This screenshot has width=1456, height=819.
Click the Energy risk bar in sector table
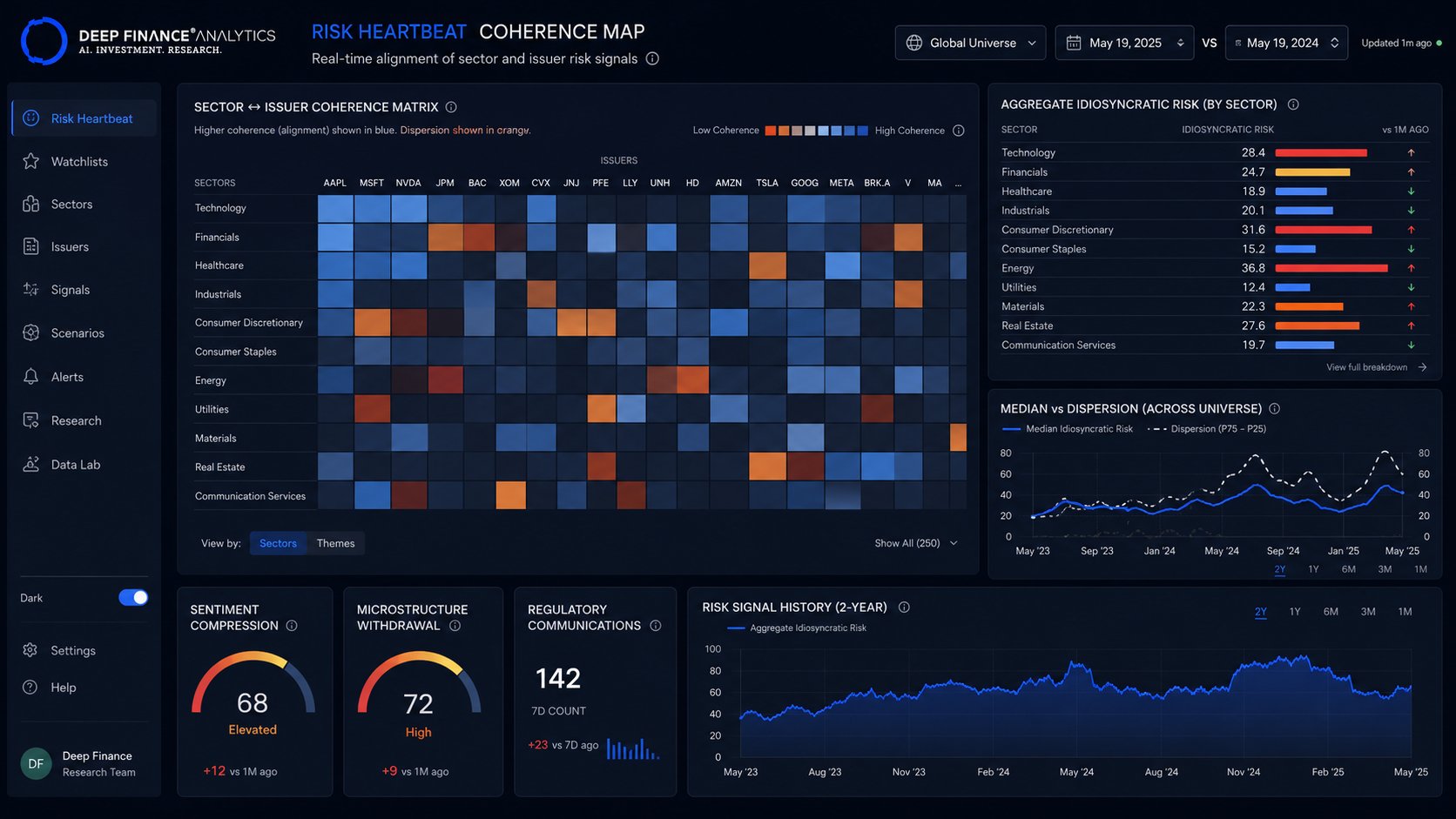(1331, 268)
